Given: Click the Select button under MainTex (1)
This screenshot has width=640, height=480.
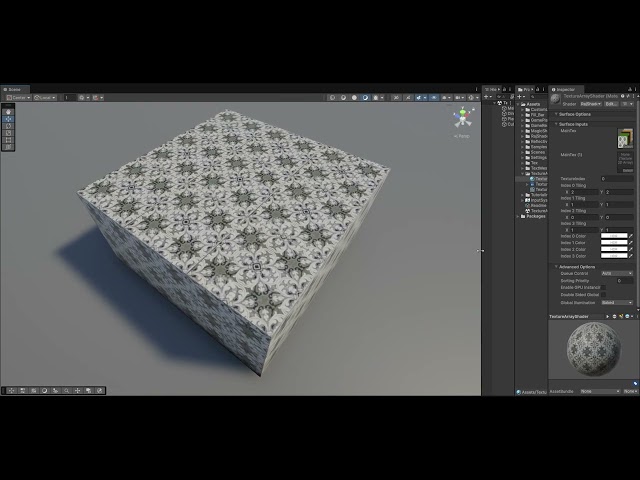Looking at the screenshot, I should tap(627, 170).
